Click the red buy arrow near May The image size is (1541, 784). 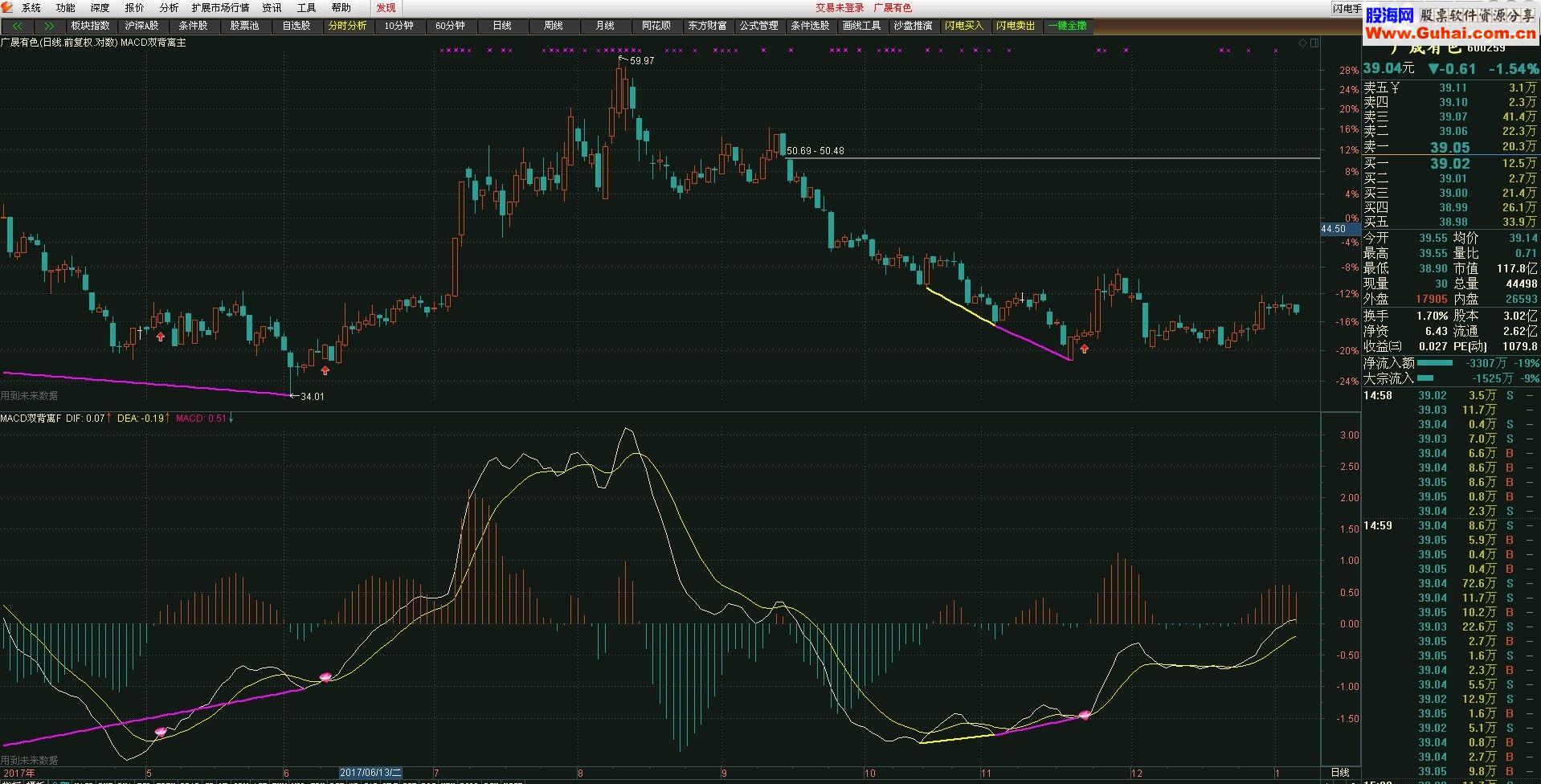point(161,337)
